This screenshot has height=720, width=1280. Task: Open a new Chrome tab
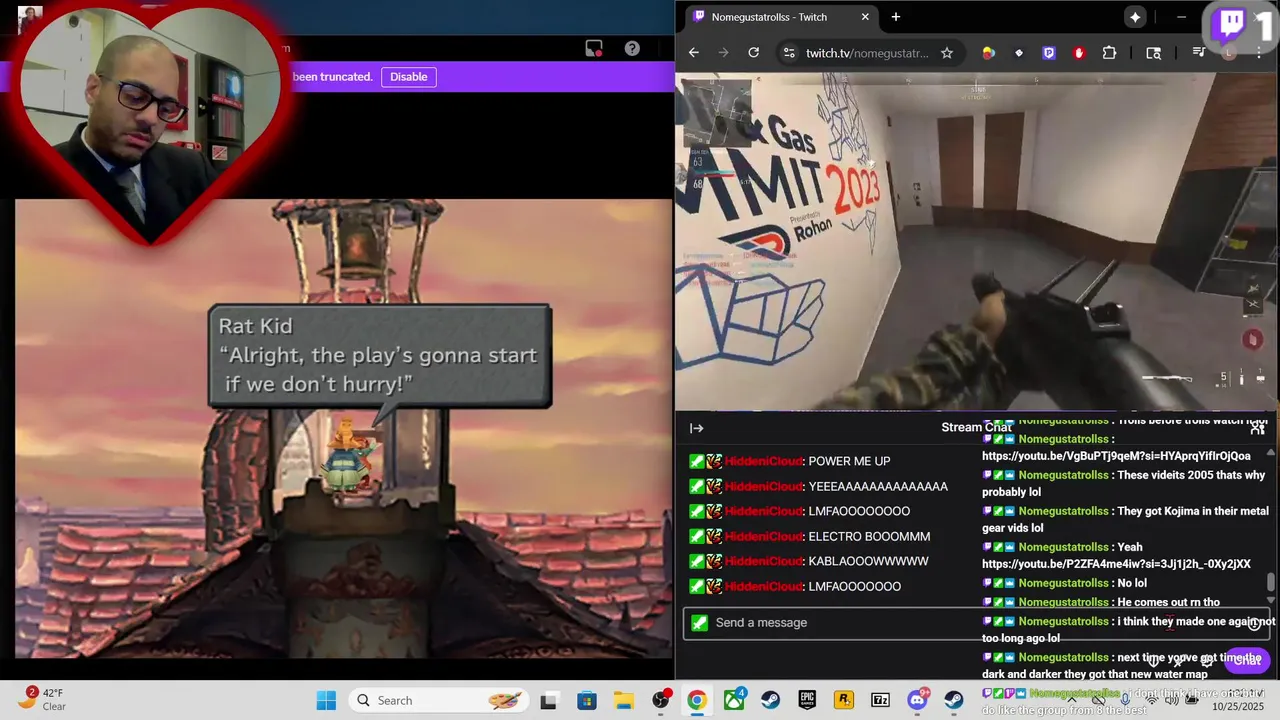tap(896, 17)
